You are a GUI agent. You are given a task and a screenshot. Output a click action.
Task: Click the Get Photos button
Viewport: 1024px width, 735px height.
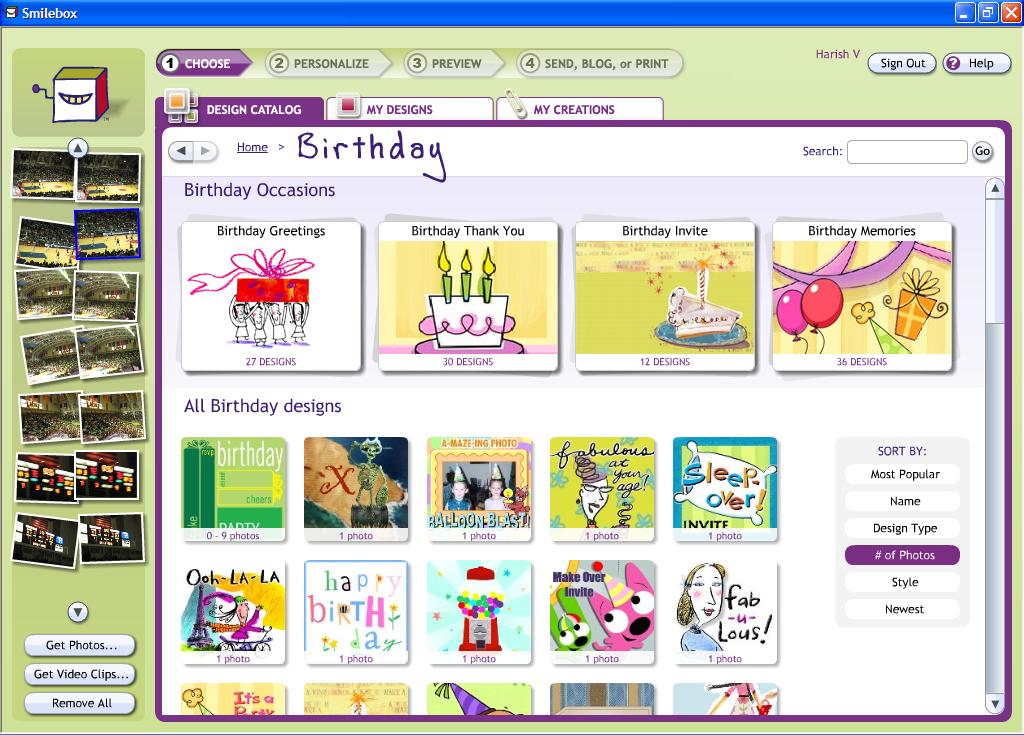pos(79,645)
